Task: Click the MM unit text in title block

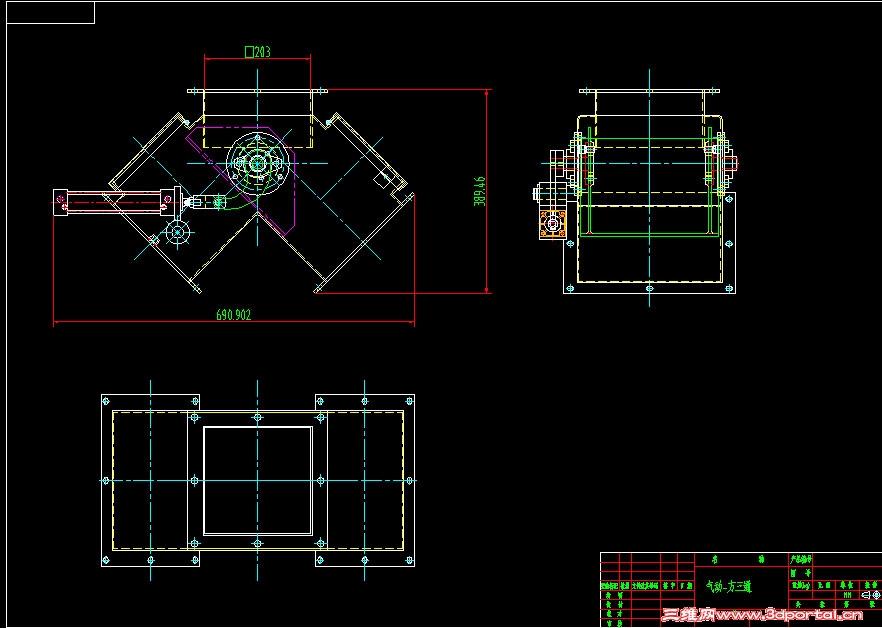Action: (847, 595)
